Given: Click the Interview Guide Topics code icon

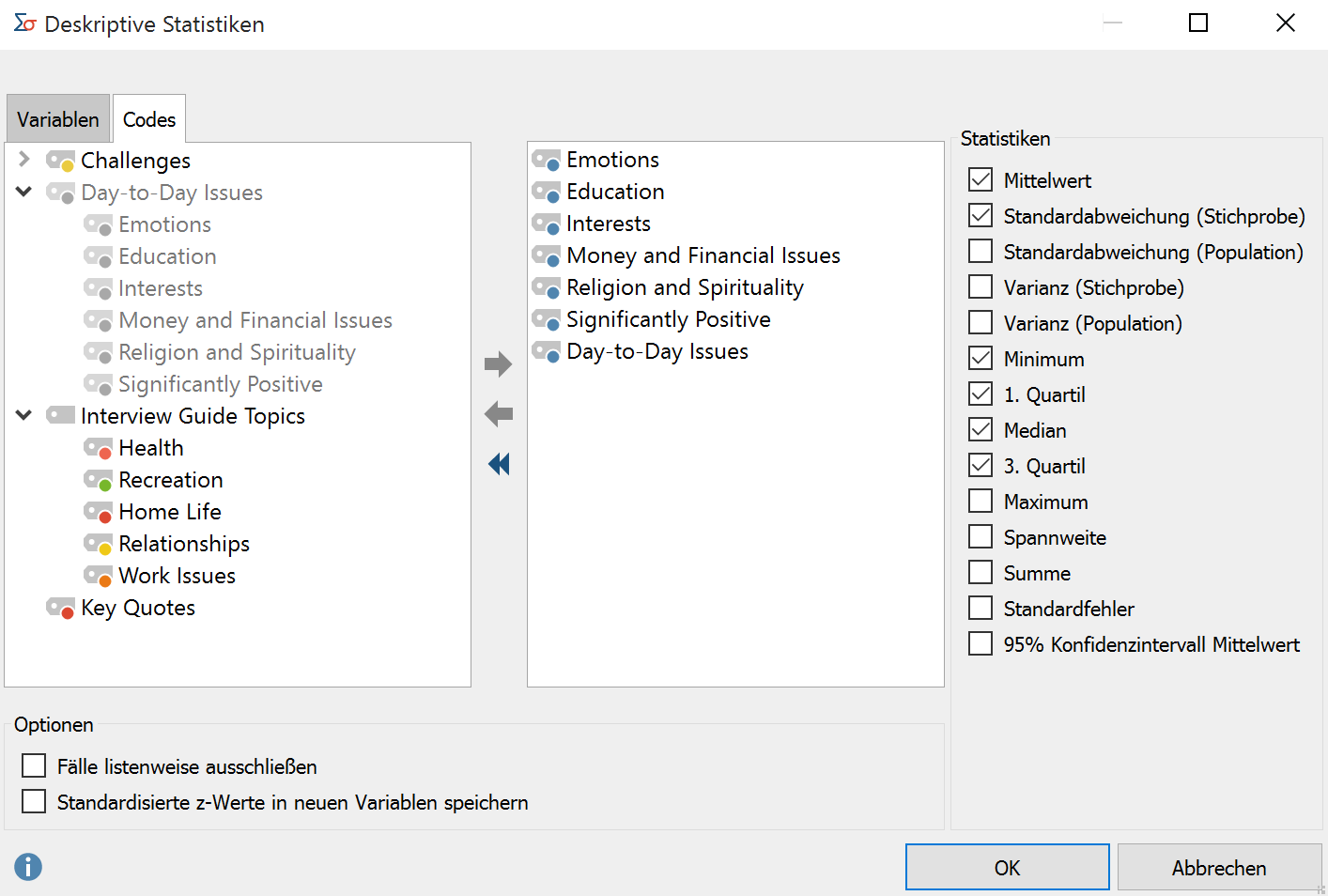Looking at the screenshot, I should (60, 415).
